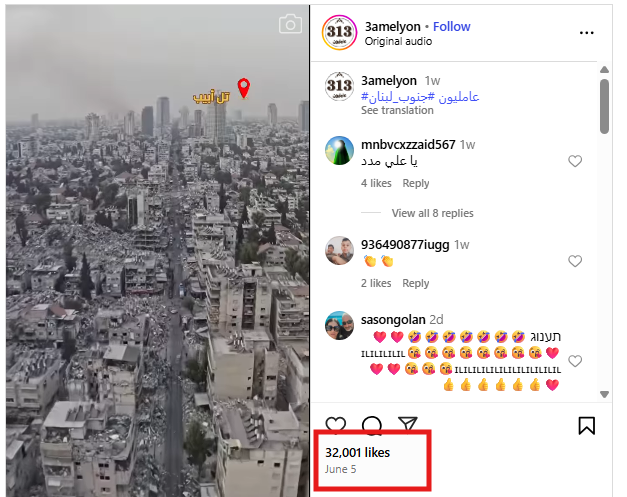Open the comment bubble icon
Viewport: 627px width, 497px height.
tap(372, 425)
